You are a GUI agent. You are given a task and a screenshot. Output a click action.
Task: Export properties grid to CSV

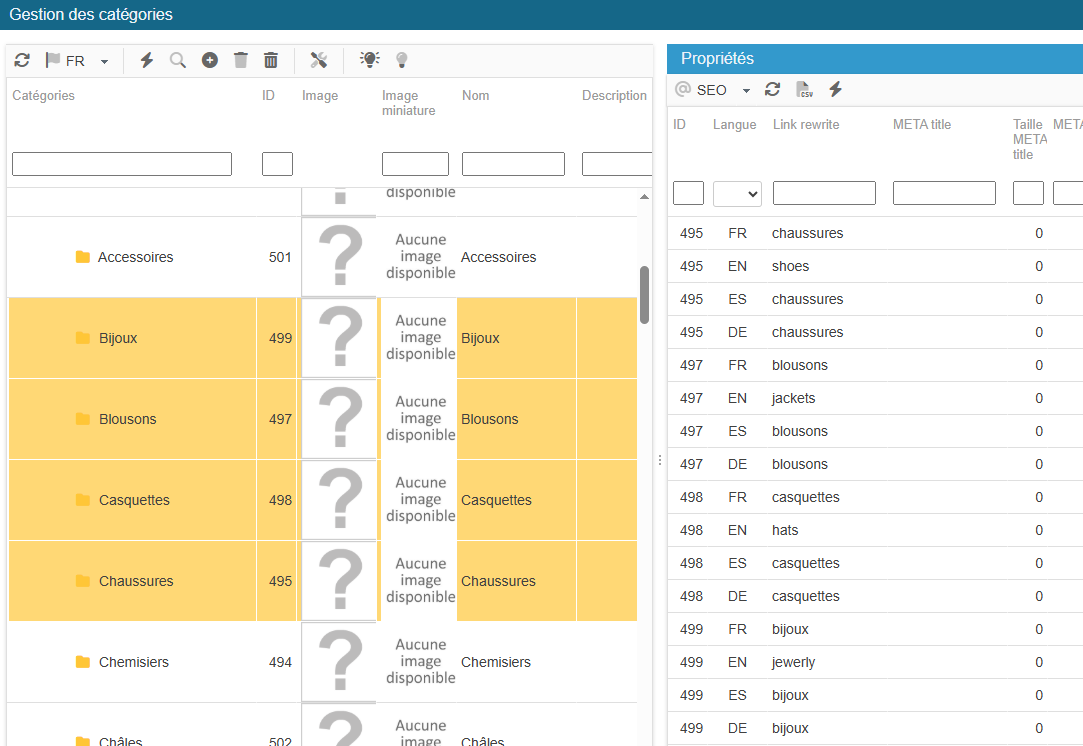click(x=804, y=89)
